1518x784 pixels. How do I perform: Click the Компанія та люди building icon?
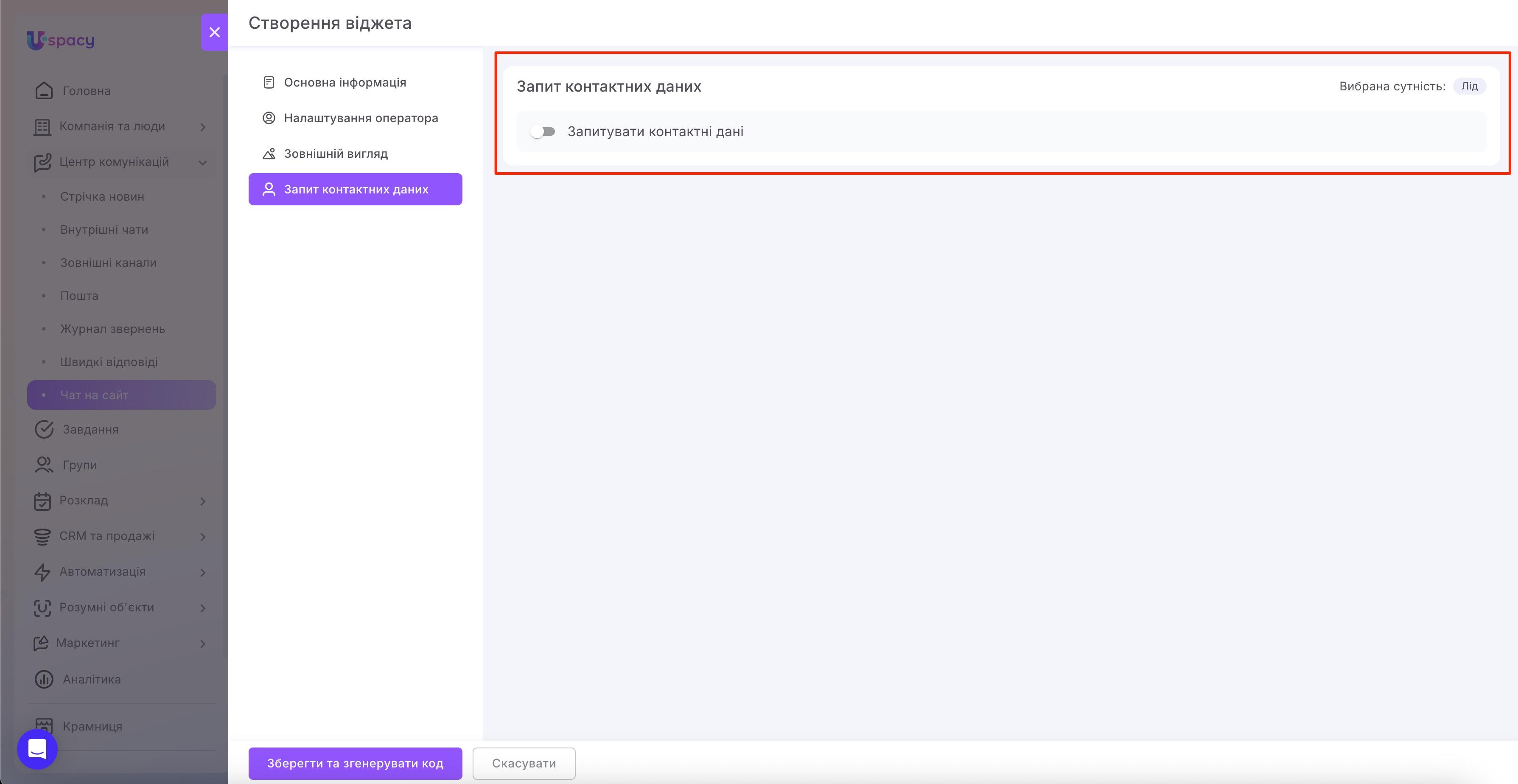pyautogui.click(x=42, y=127)
